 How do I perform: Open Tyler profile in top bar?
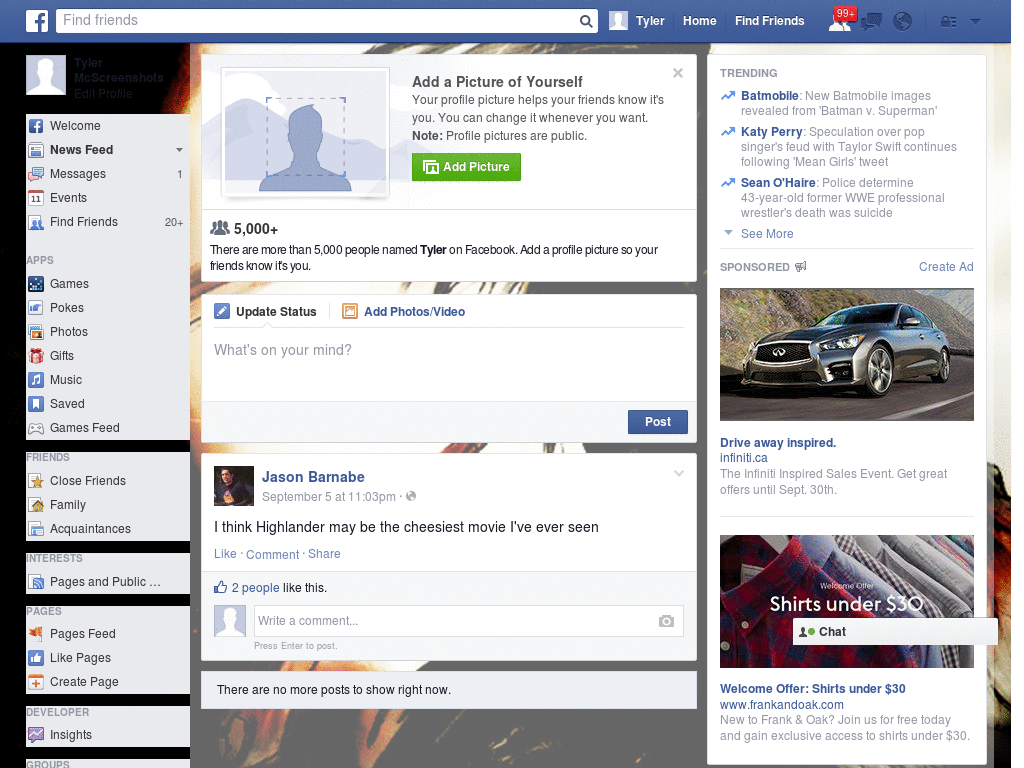[637, 21]
